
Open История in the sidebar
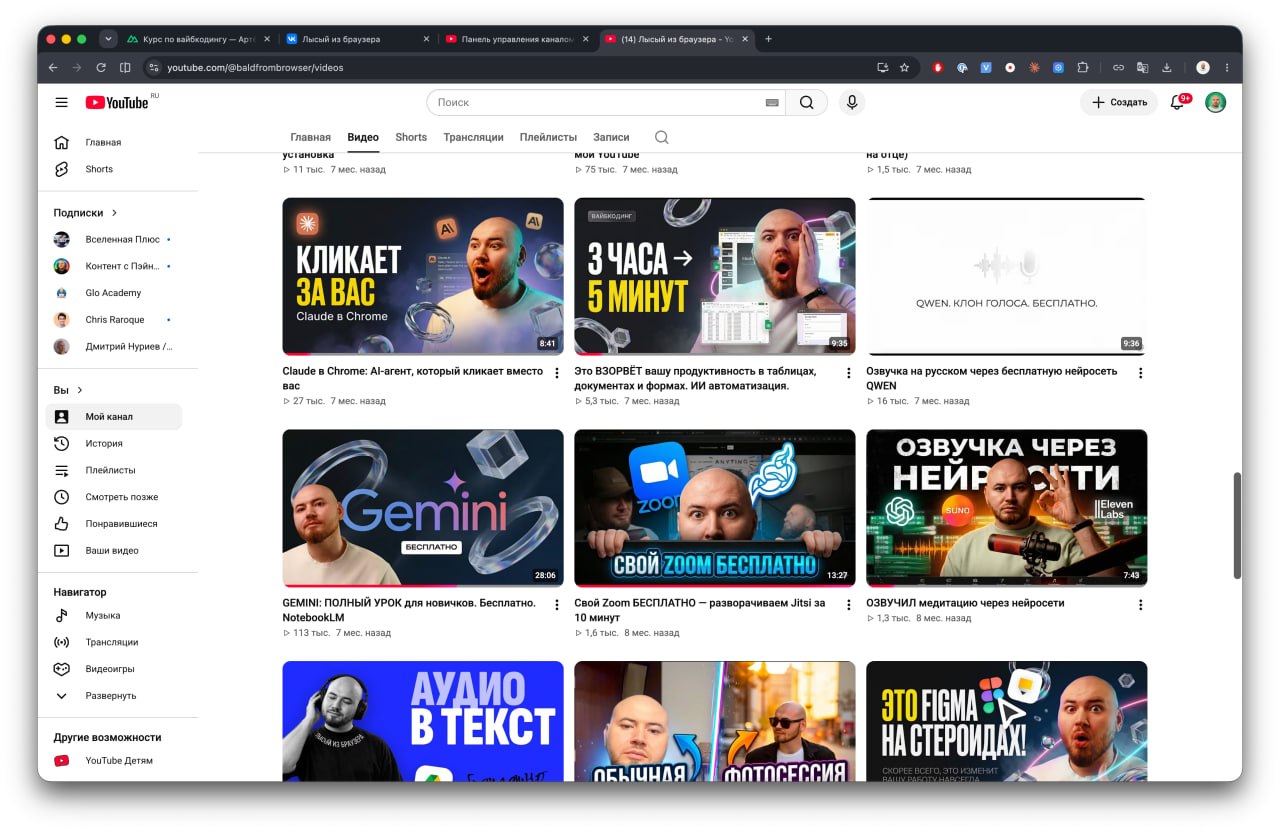(x=114, y=443)
